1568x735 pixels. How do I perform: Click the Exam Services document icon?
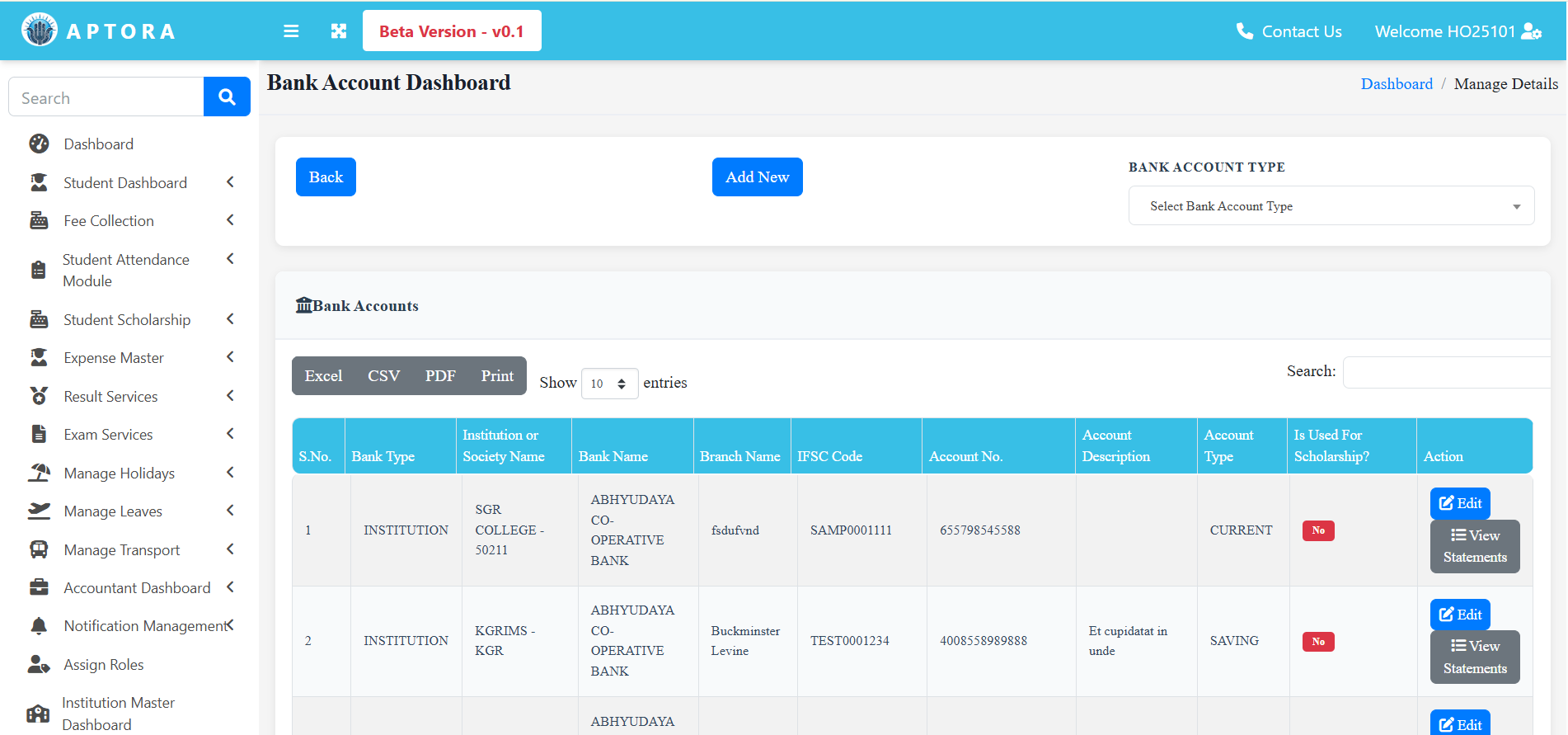click(39, 434)
